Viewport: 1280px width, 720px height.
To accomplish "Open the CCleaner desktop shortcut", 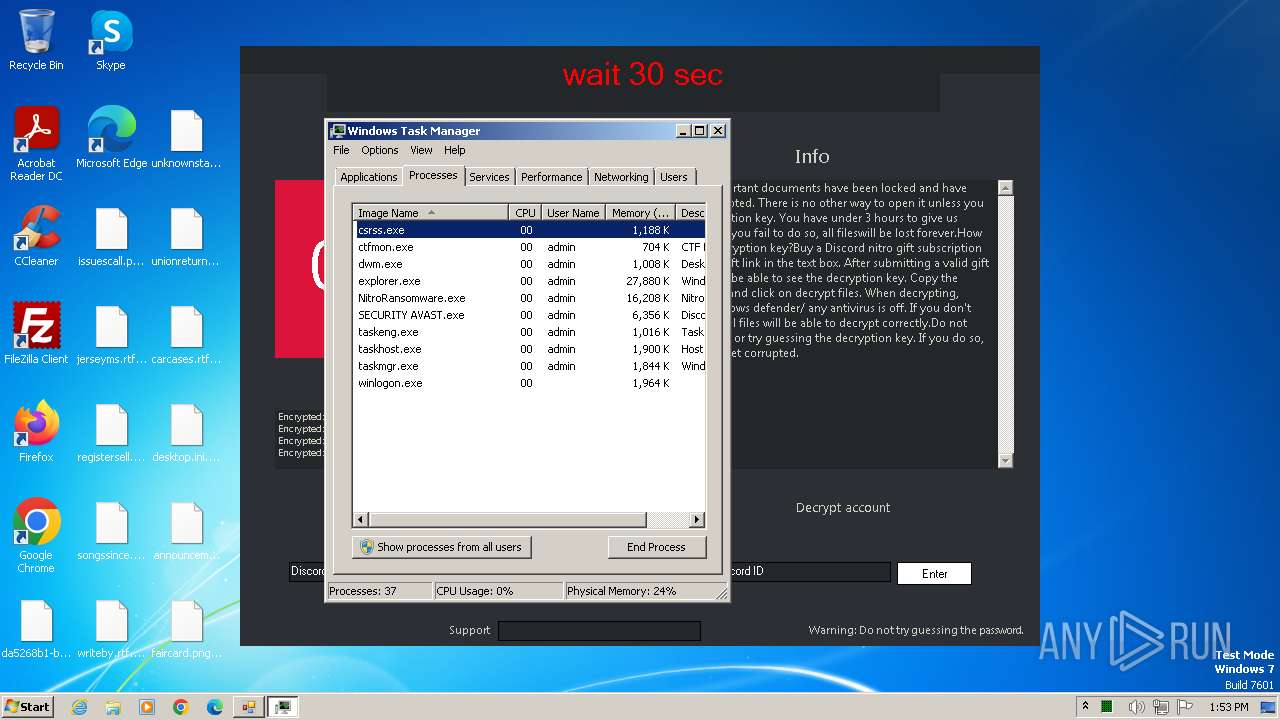I will point(36,236).
